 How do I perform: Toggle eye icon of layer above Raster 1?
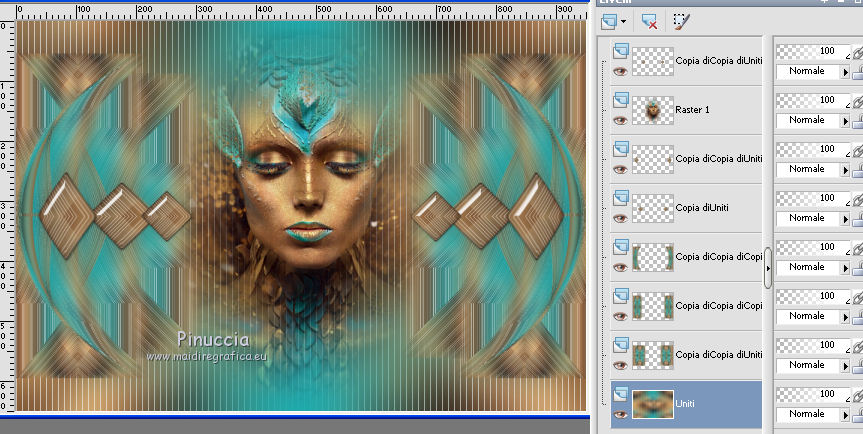click(620, 71)
